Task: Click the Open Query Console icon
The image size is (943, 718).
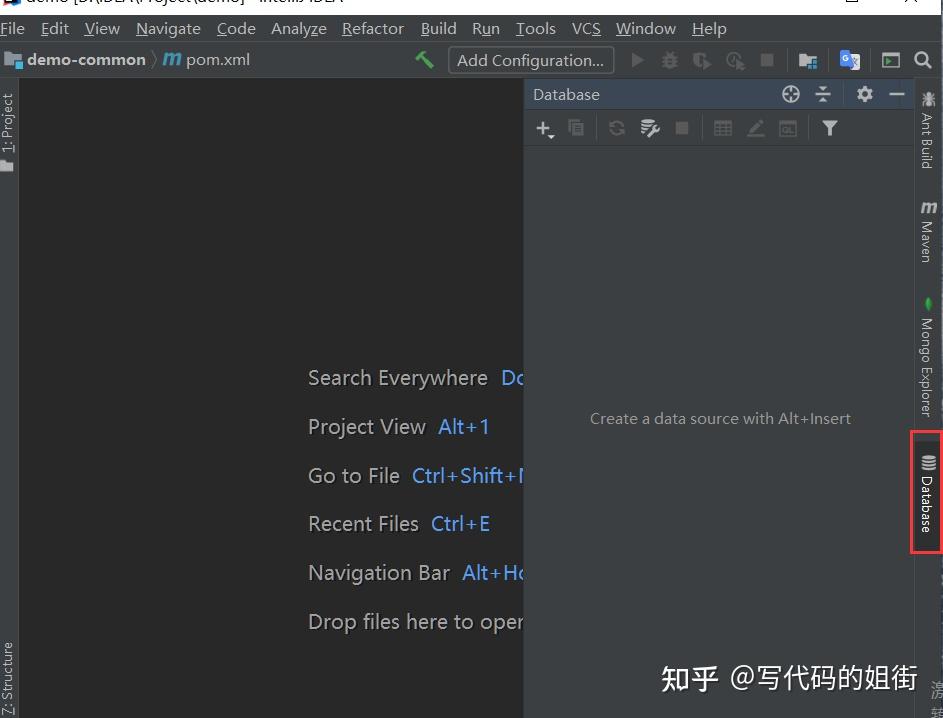Action: point(788,128)
